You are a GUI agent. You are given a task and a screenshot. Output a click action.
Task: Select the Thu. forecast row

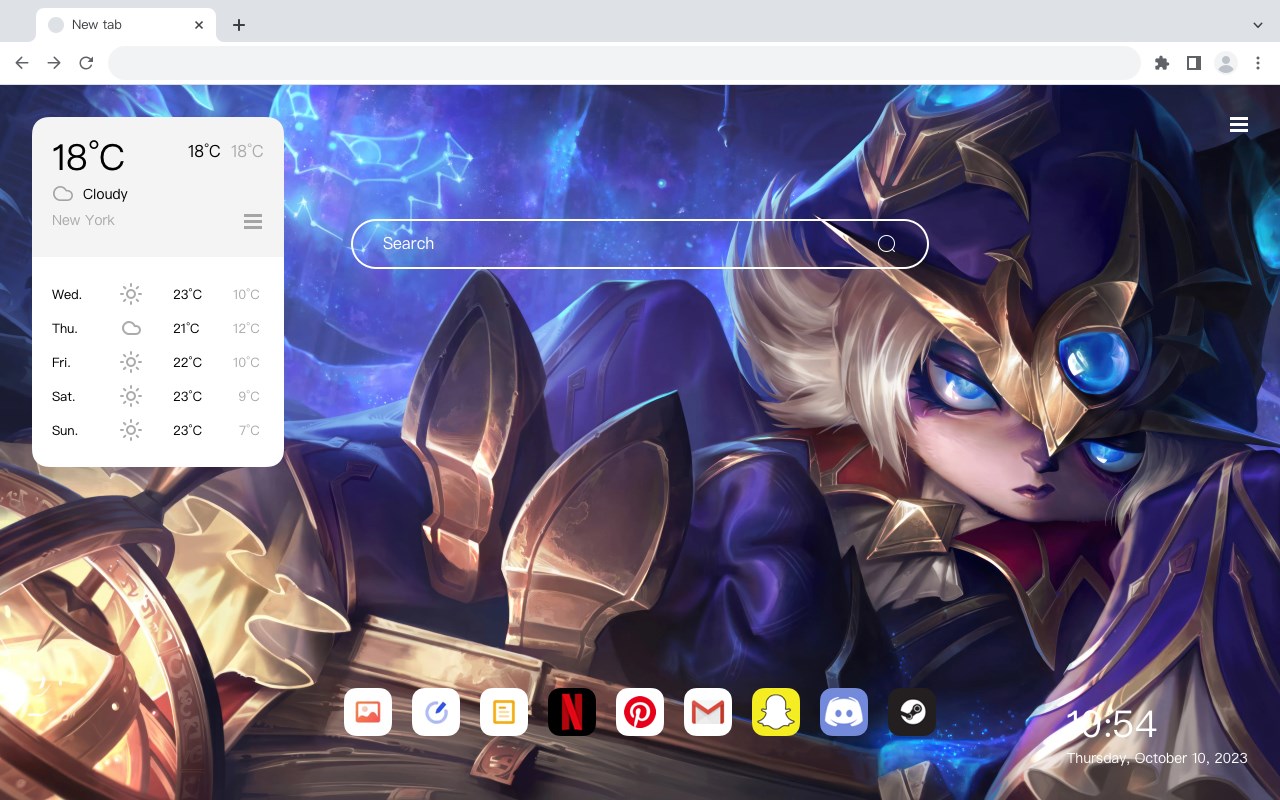pos(157,329)
